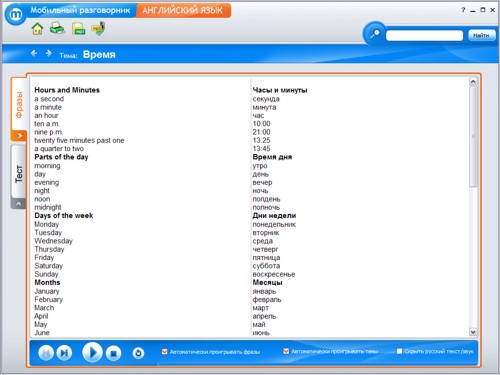Click the vertical scrollbar thumb
Viewport: 500px width, 375px height.
473,137
